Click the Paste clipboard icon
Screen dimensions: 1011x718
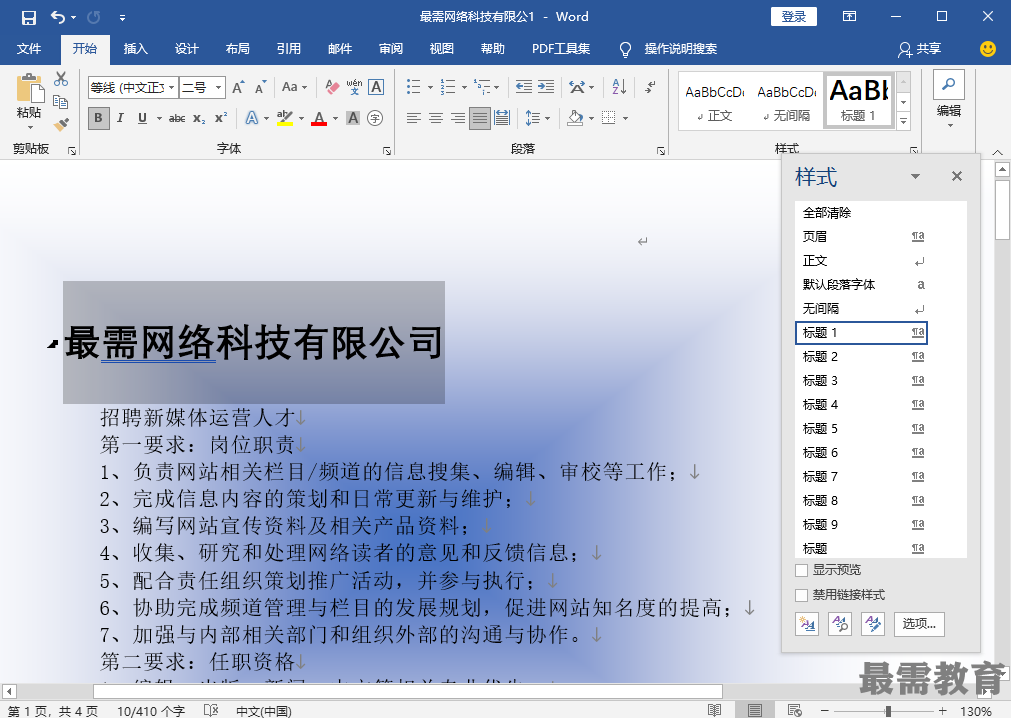[29, 88]
